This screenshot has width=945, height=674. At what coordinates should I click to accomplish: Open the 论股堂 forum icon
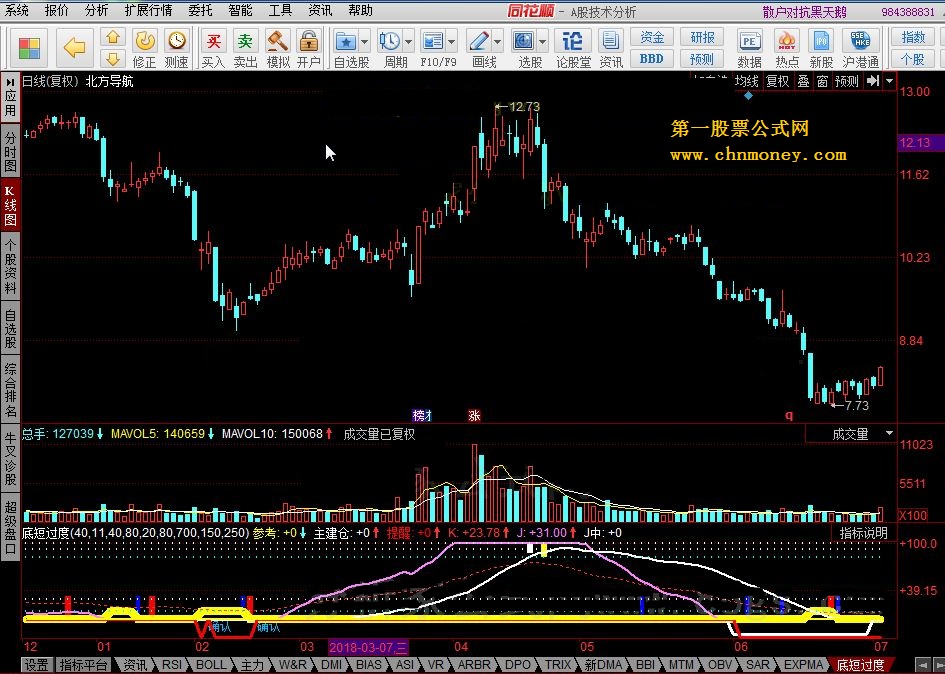click(x=573, y=49)
